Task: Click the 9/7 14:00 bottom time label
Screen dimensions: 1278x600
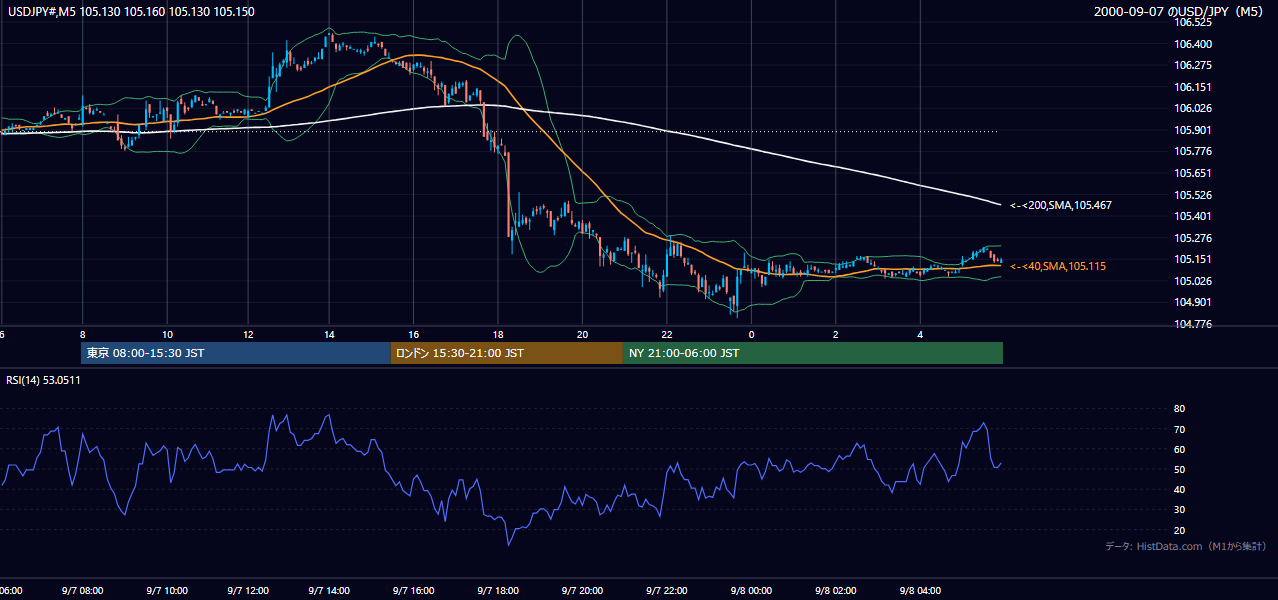Action: tap(329, 591)
